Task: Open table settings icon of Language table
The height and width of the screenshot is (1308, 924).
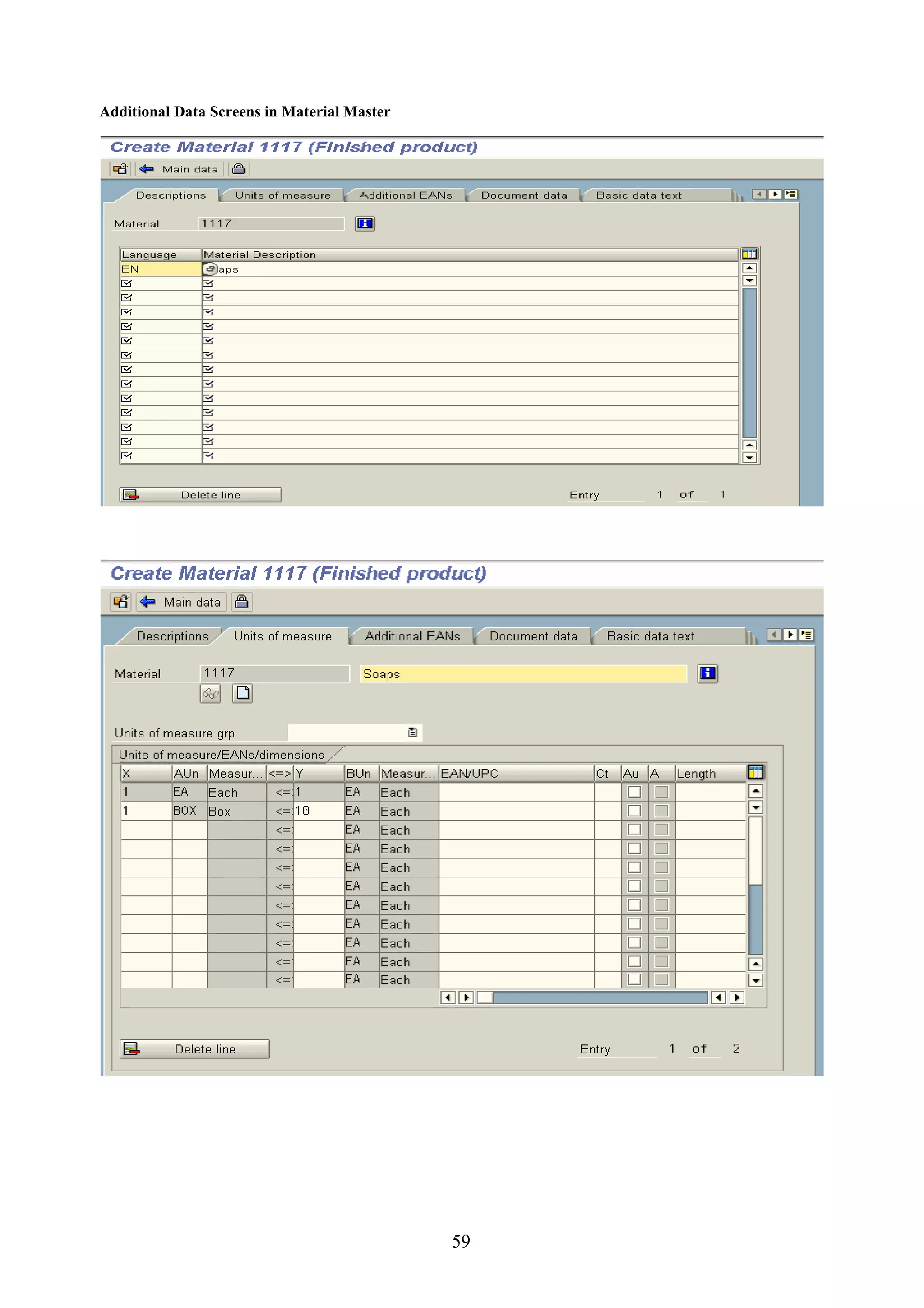Action: (749, 254)
